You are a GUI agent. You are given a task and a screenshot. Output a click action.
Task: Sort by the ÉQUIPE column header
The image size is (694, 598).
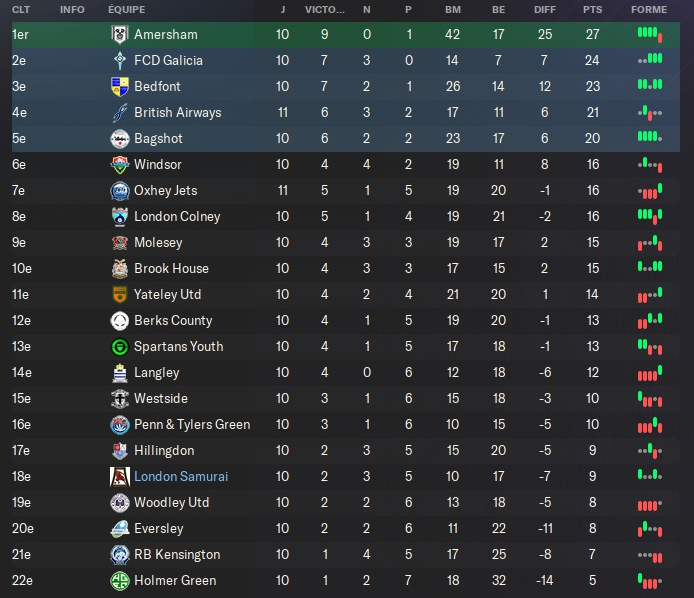[125, 9]
